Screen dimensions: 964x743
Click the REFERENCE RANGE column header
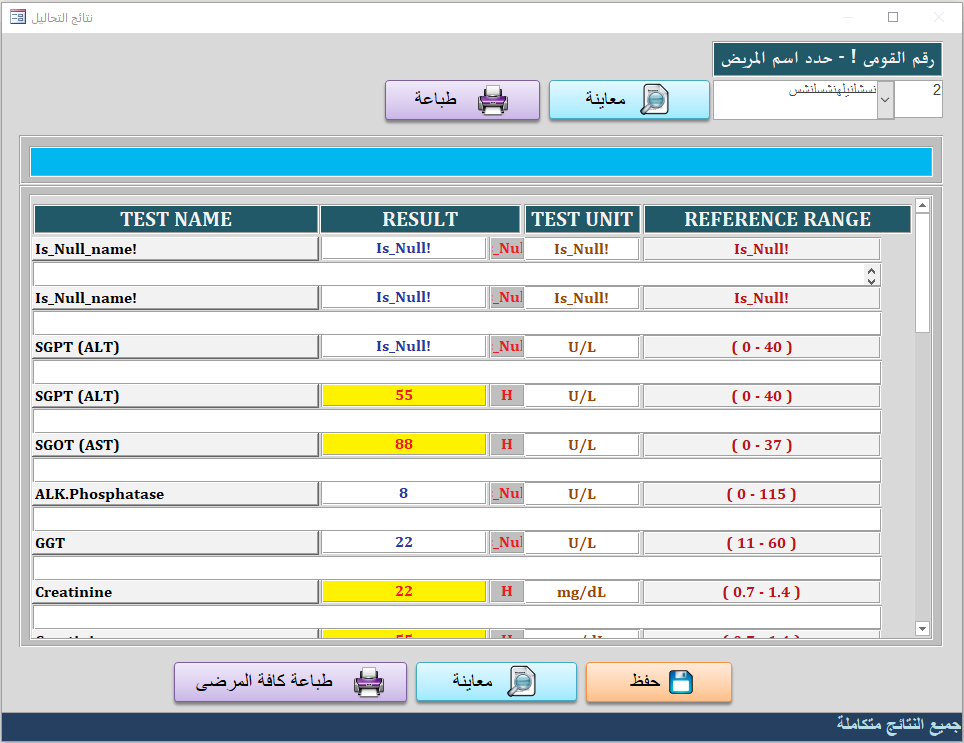coord(777,219)
